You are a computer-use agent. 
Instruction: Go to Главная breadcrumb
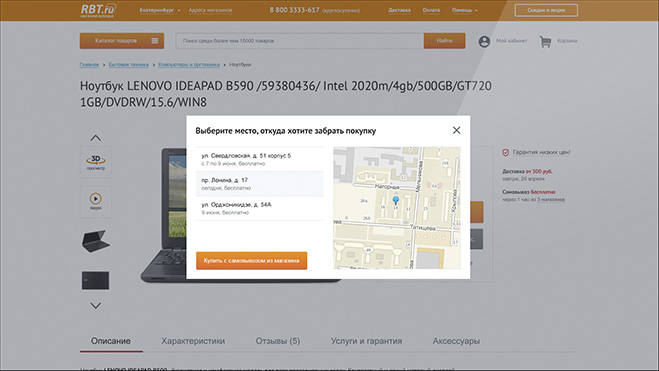pyautogui.click(x=90, y=65)
